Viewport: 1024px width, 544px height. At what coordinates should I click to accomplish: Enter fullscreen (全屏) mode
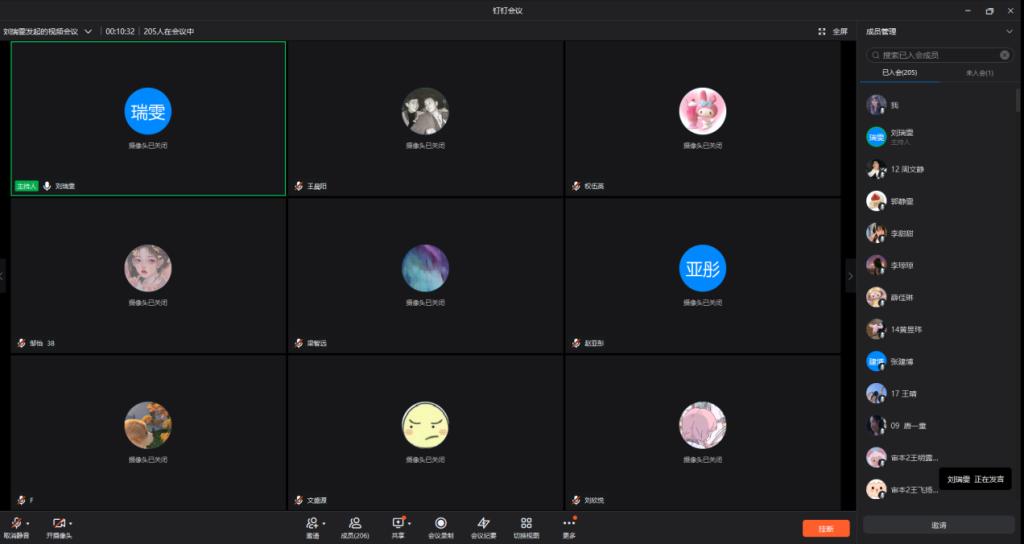833,31
